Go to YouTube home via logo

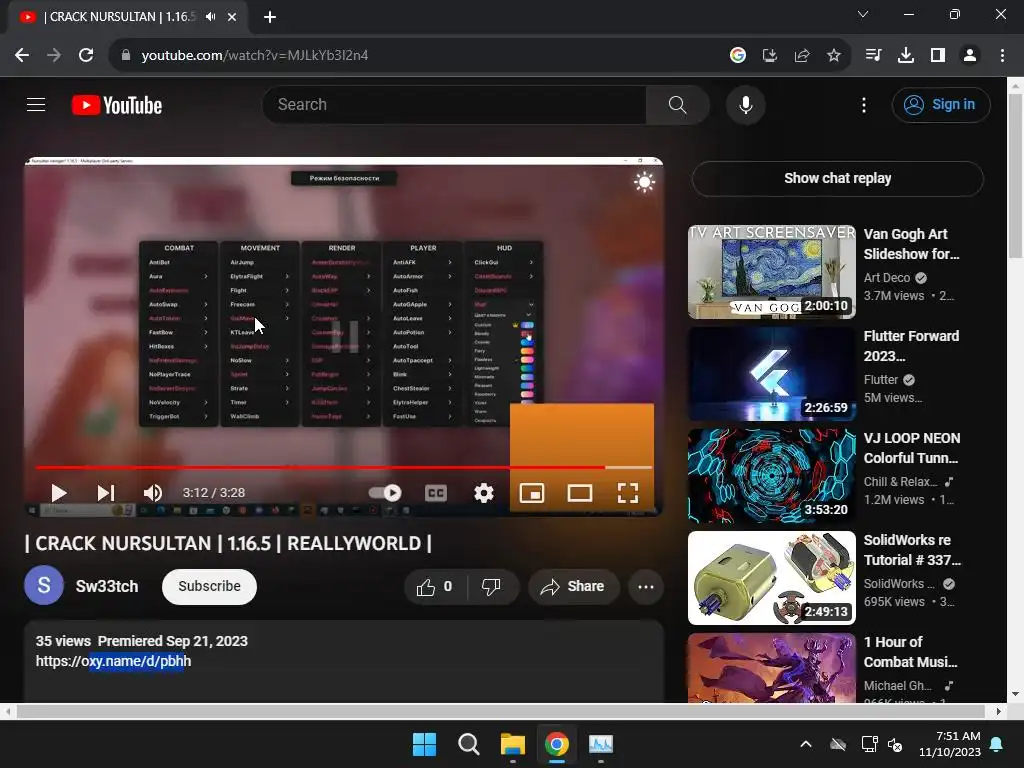(117, 105)
